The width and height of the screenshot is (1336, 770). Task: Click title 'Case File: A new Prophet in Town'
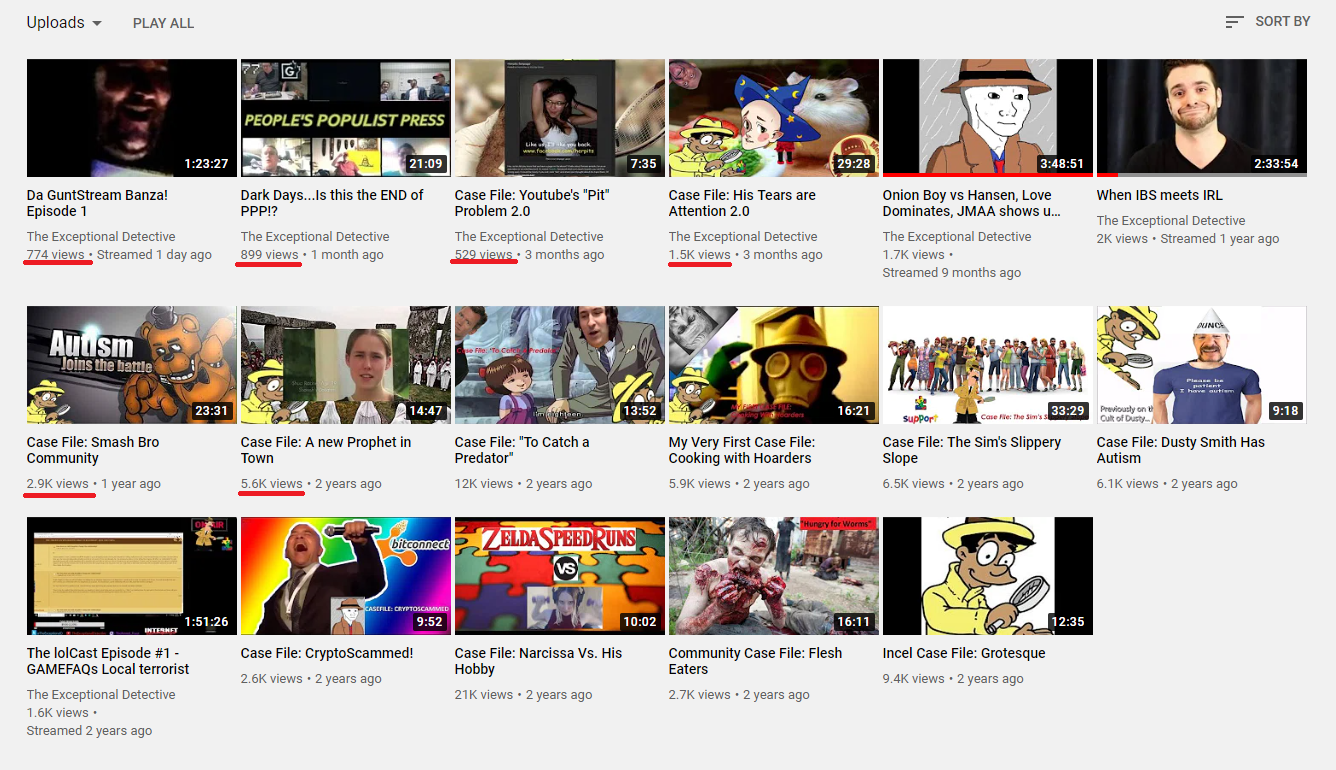[x=326, y=450]
